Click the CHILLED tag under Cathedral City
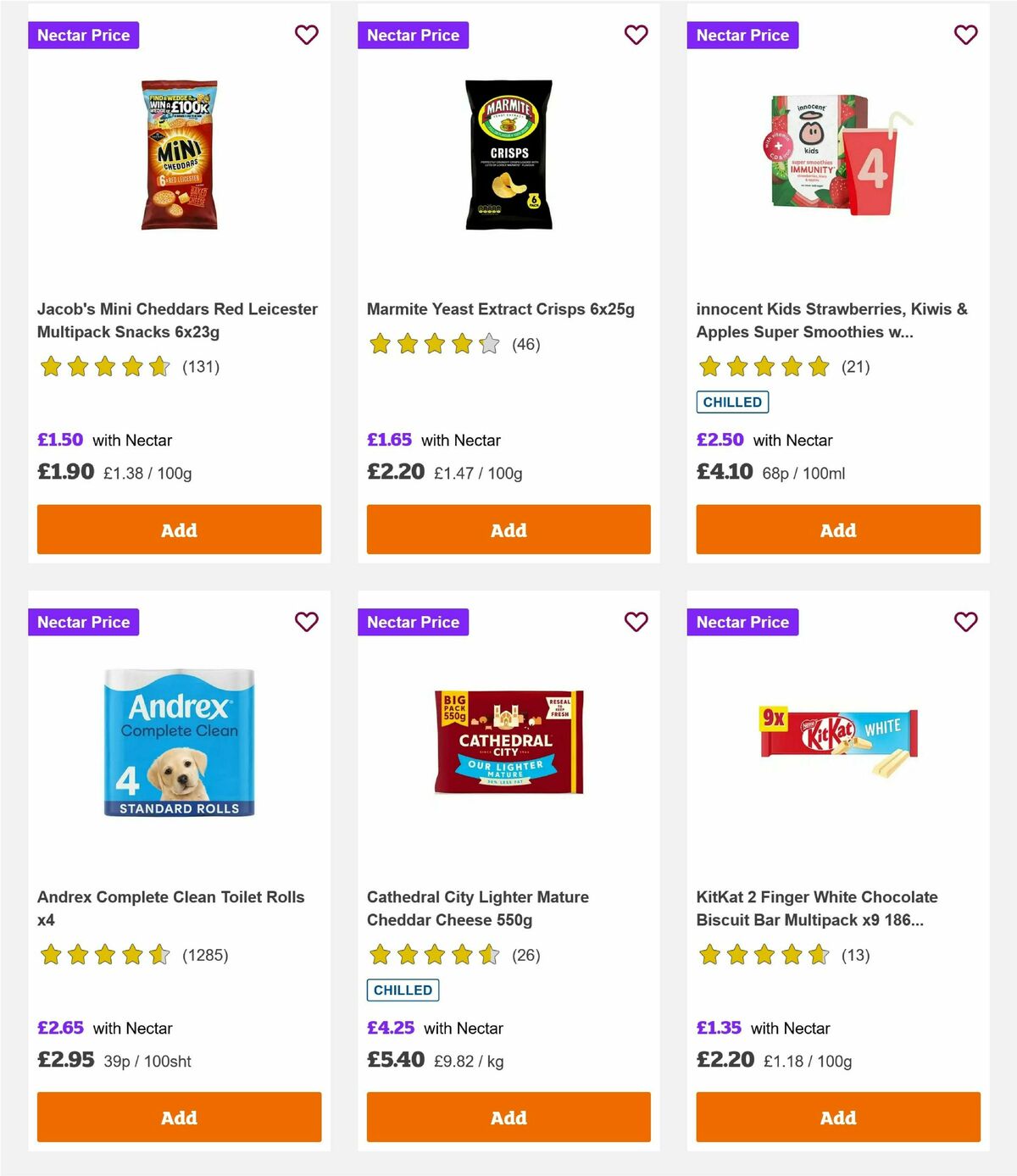Viewport: 1017px width, 1176px height. pyautogui.click(x=403, y=990)
